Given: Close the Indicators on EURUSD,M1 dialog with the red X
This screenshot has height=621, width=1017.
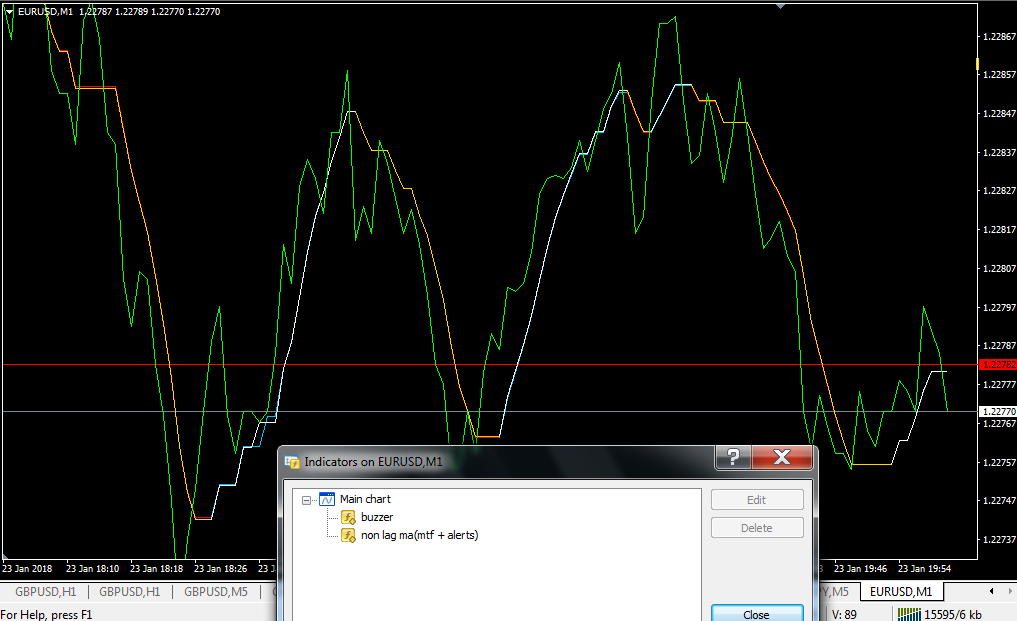Looking at the screenshot, I should click(782, 457).
